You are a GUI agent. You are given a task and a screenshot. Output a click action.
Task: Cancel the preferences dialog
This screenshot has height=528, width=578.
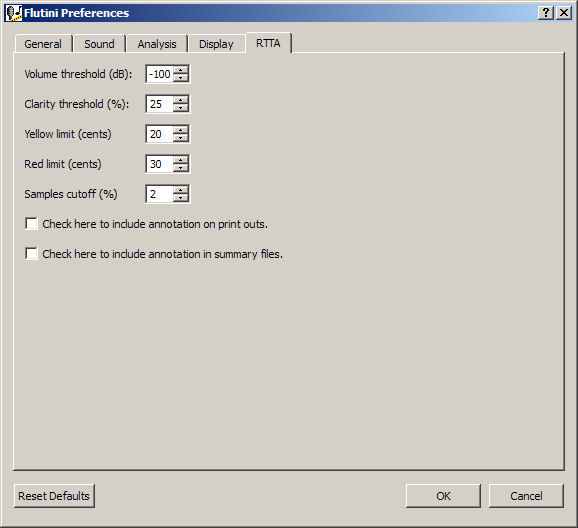(x=526, y=496)
